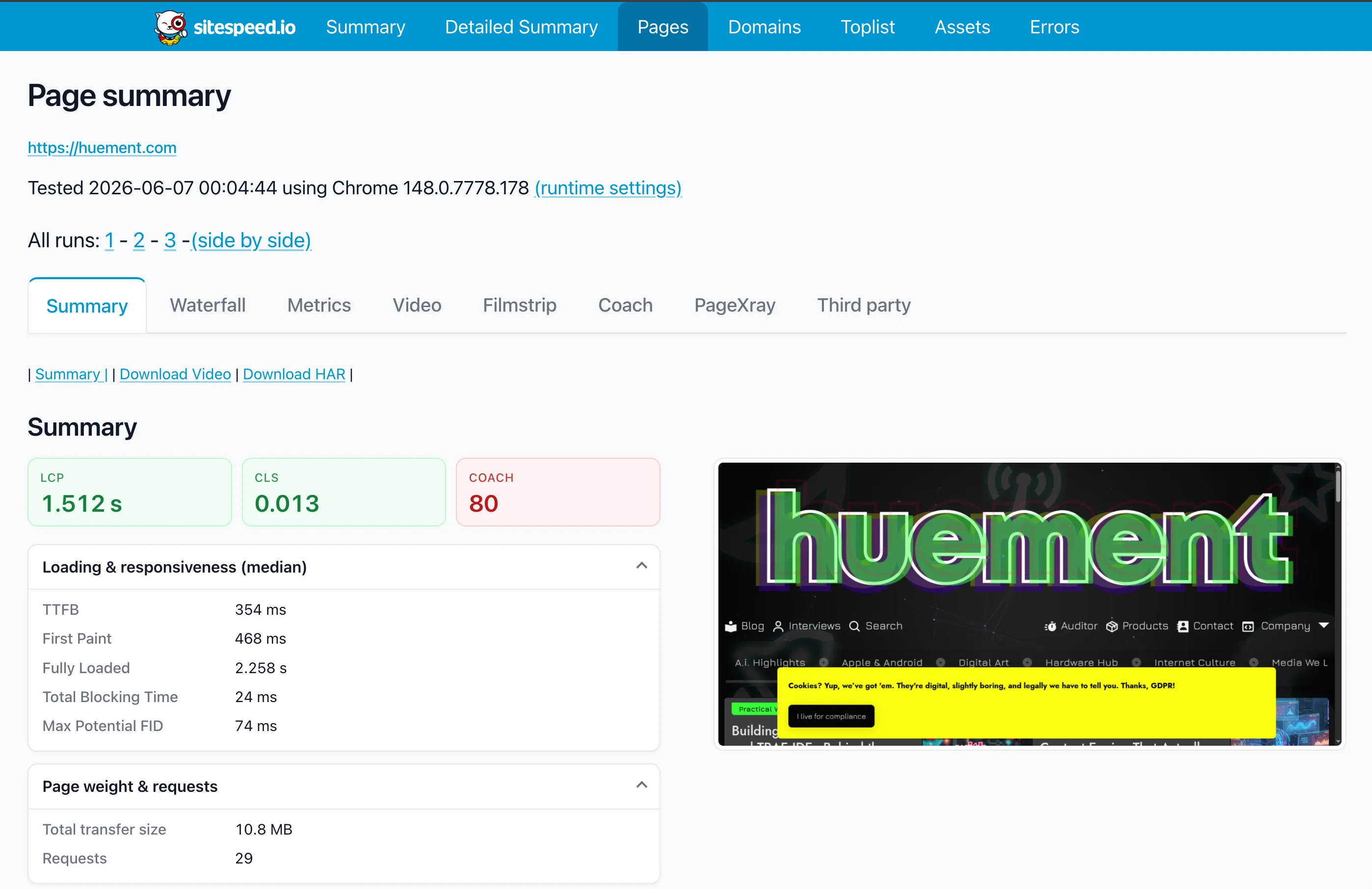Click the Loading & responsiveness (median) header

click(x=343, y=567)
